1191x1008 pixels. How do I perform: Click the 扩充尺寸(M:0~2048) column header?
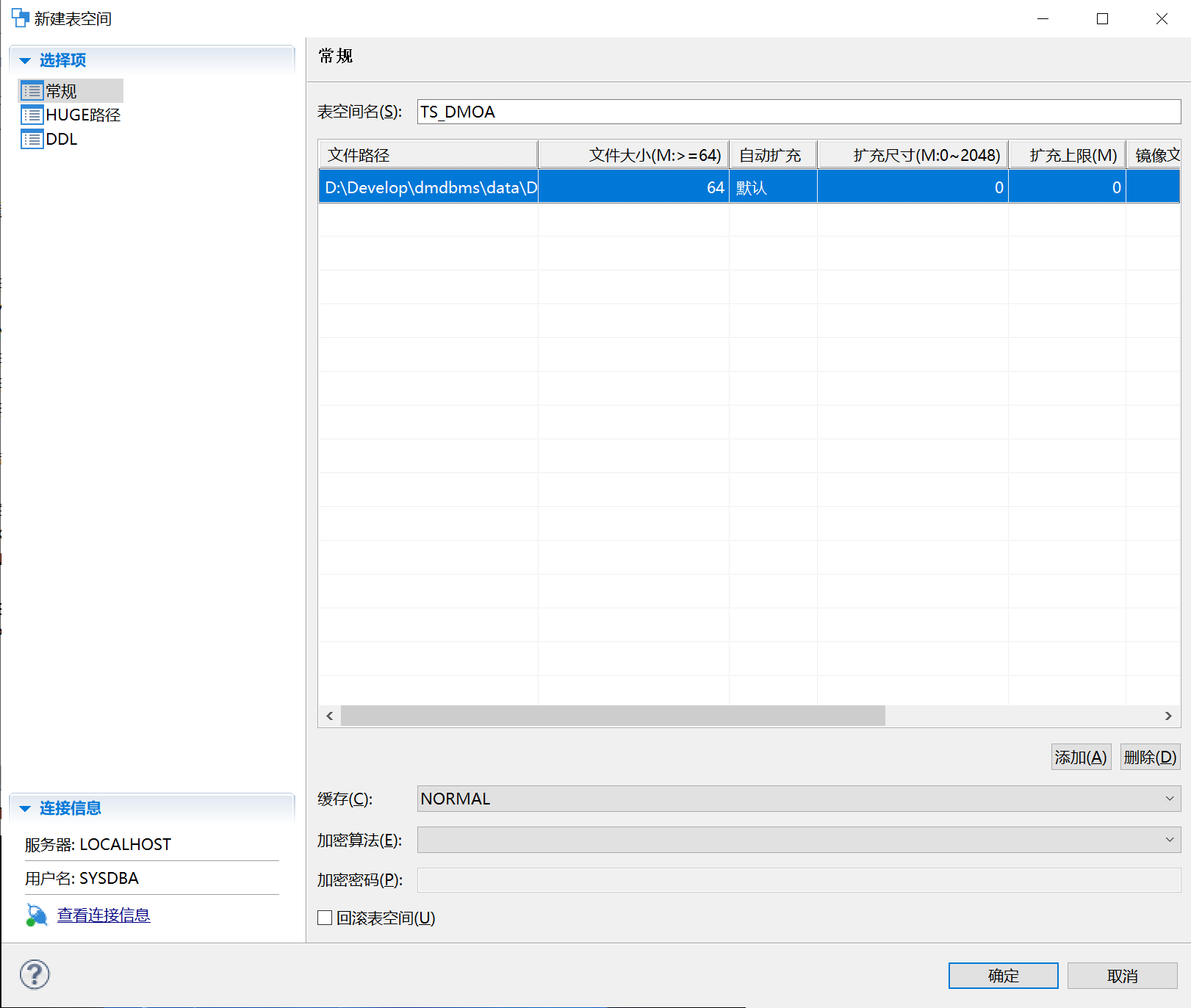[913, 155]
